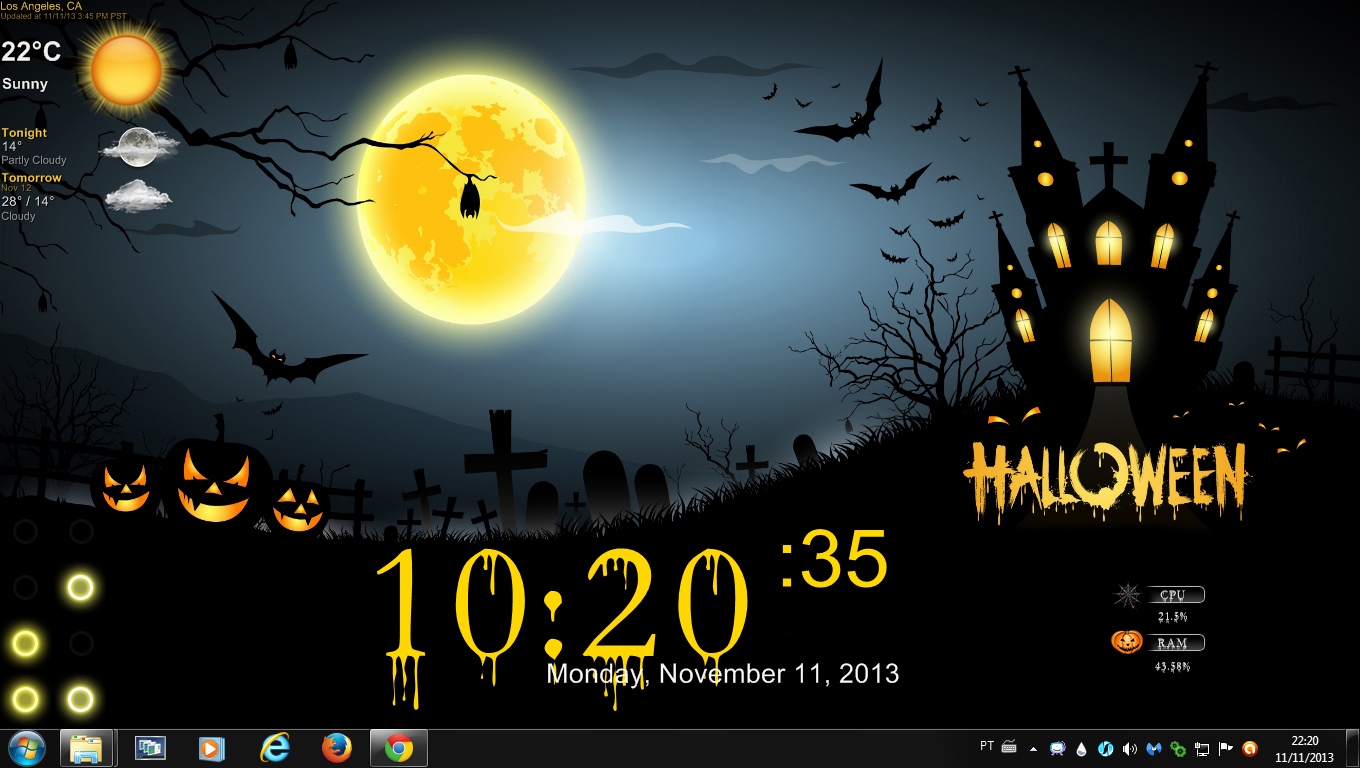Screen dimensions: 1360x768
Task: Show hidden system tray icons
Action: click(x=1033, y=749)
